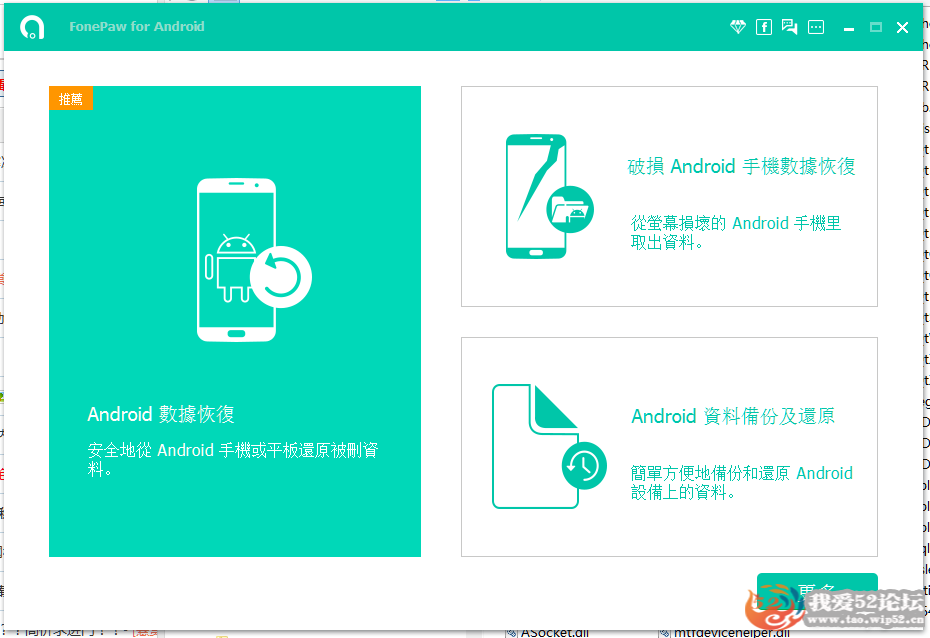Click the Android phone recovery icon
Screen dimensions: 930x638
(x=254, y=260)
